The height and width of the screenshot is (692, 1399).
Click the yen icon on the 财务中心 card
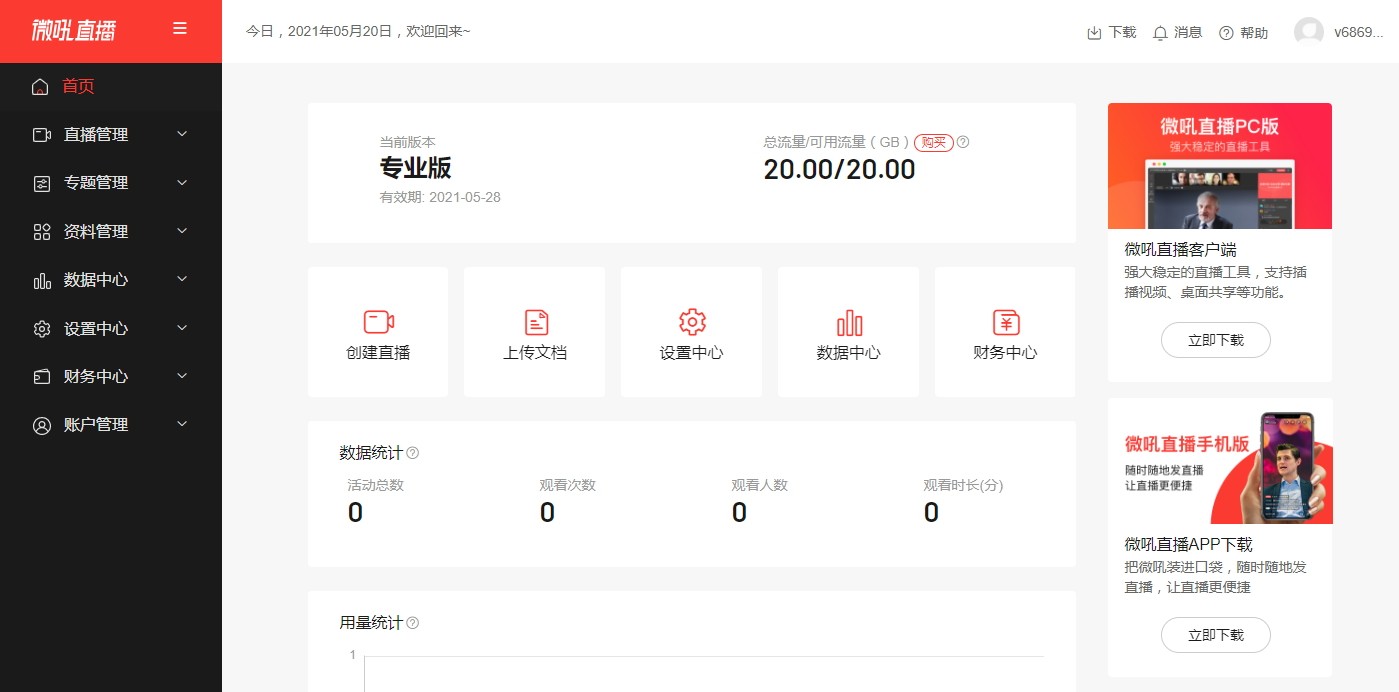pos(1006,322)
